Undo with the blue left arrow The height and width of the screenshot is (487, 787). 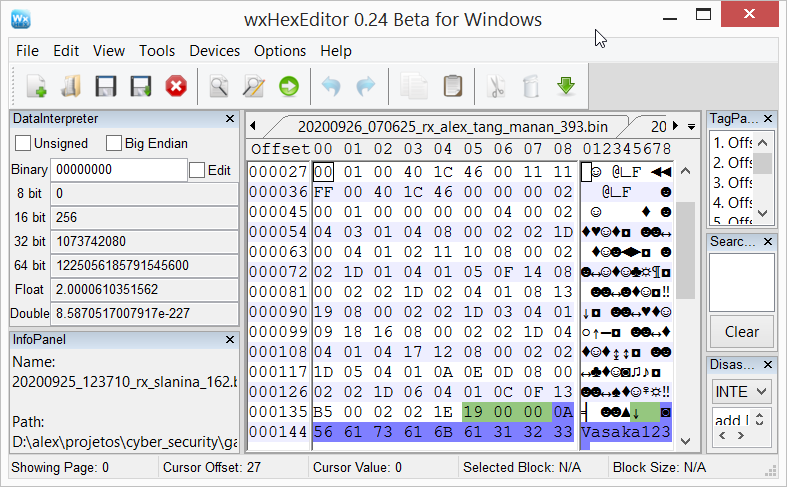coord(331,86)
